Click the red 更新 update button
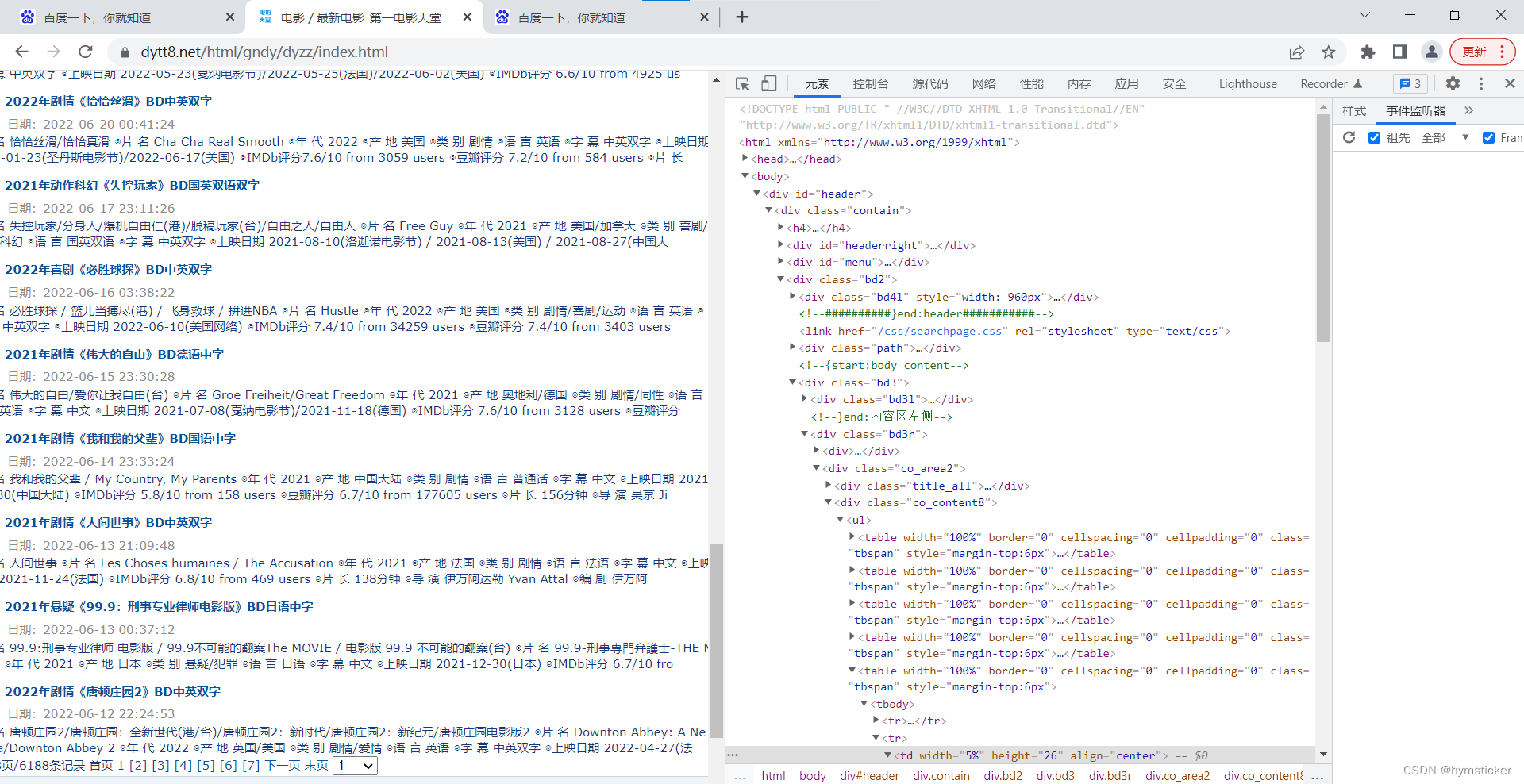This screenshot has height=784, width=1524. coord(1482,52)
